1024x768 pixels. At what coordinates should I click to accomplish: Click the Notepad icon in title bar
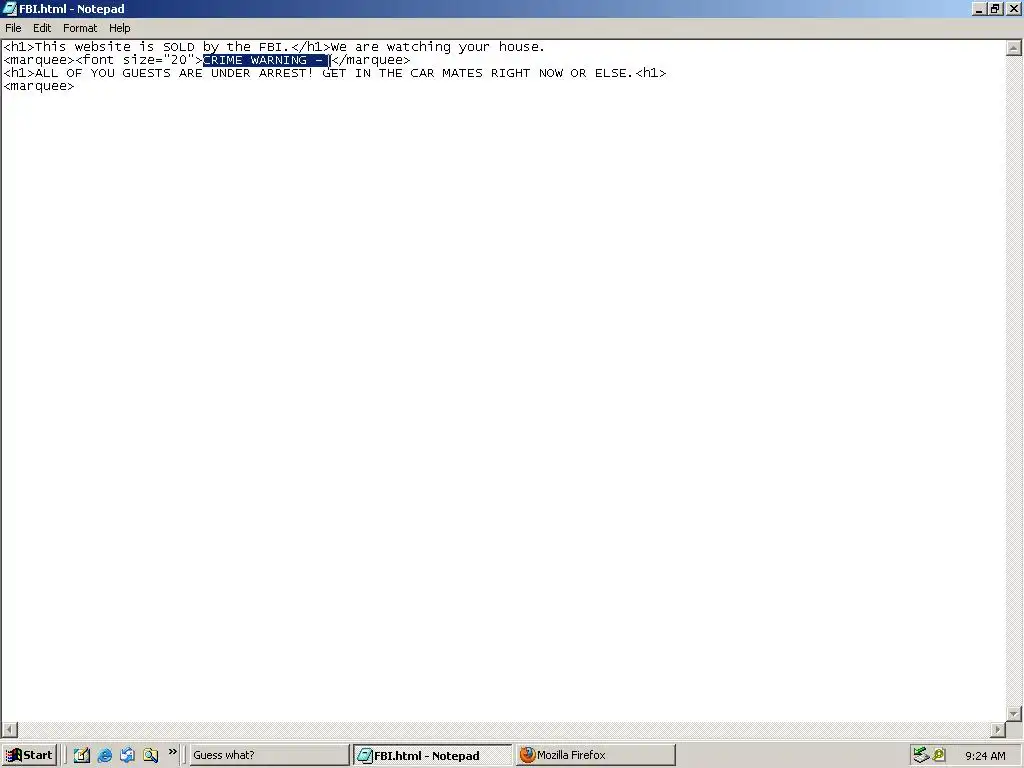pos(10,8)
